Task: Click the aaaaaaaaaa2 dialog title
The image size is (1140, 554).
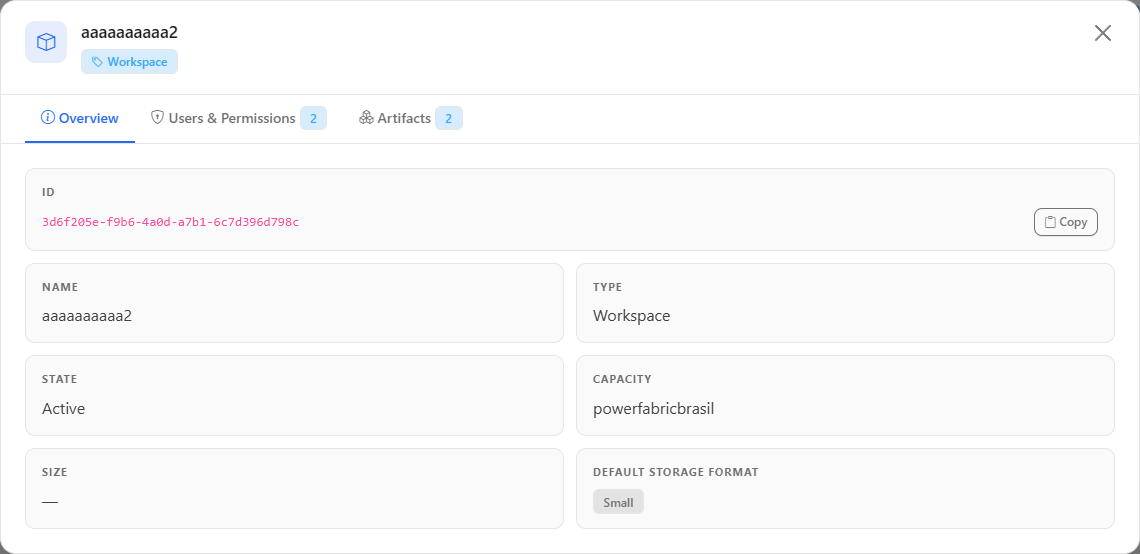Action: [129, 33]
